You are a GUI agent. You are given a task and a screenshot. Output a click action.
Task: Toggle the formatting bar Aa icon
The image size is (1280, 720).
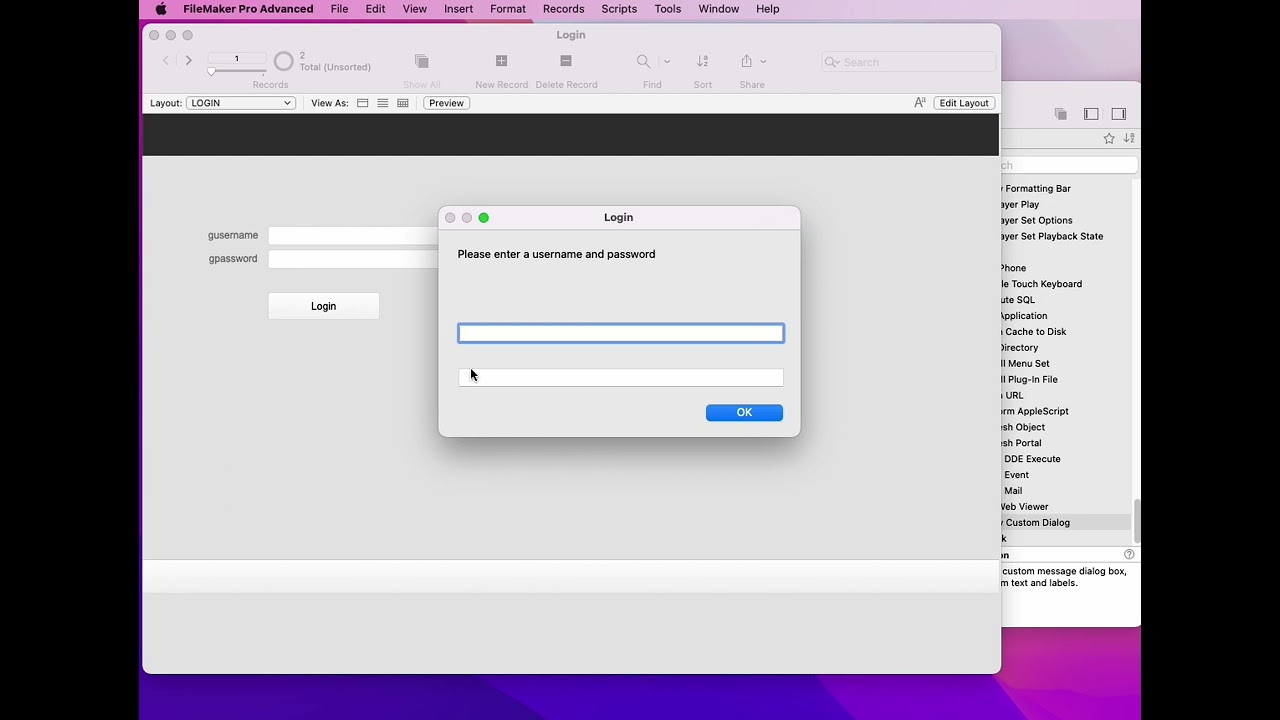click(920, 103)
